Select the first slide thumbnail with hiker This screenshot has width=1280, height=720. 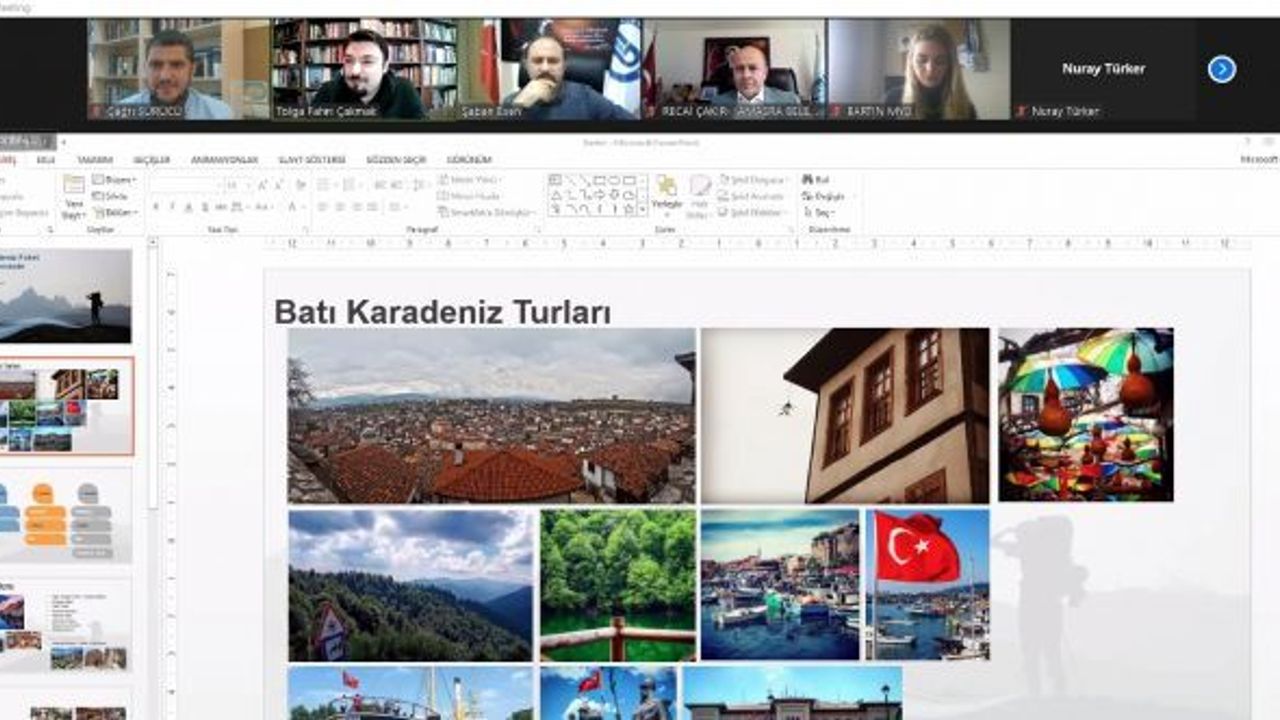pyautogui.click(x=65, y=297)
